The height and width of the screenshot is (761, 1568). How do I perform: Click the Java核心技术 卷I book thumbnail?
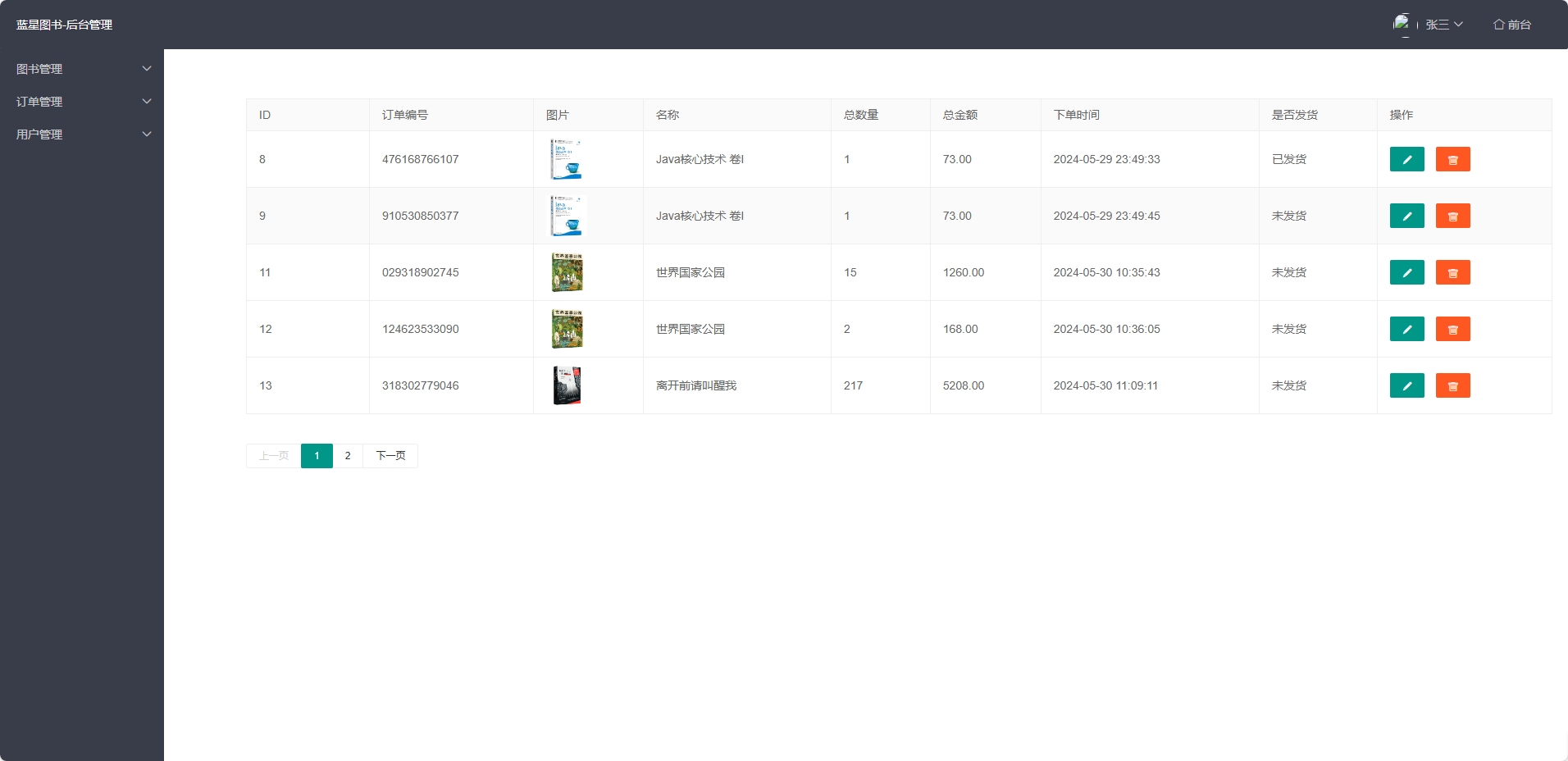pyautogui.click(x=567, y=159)
